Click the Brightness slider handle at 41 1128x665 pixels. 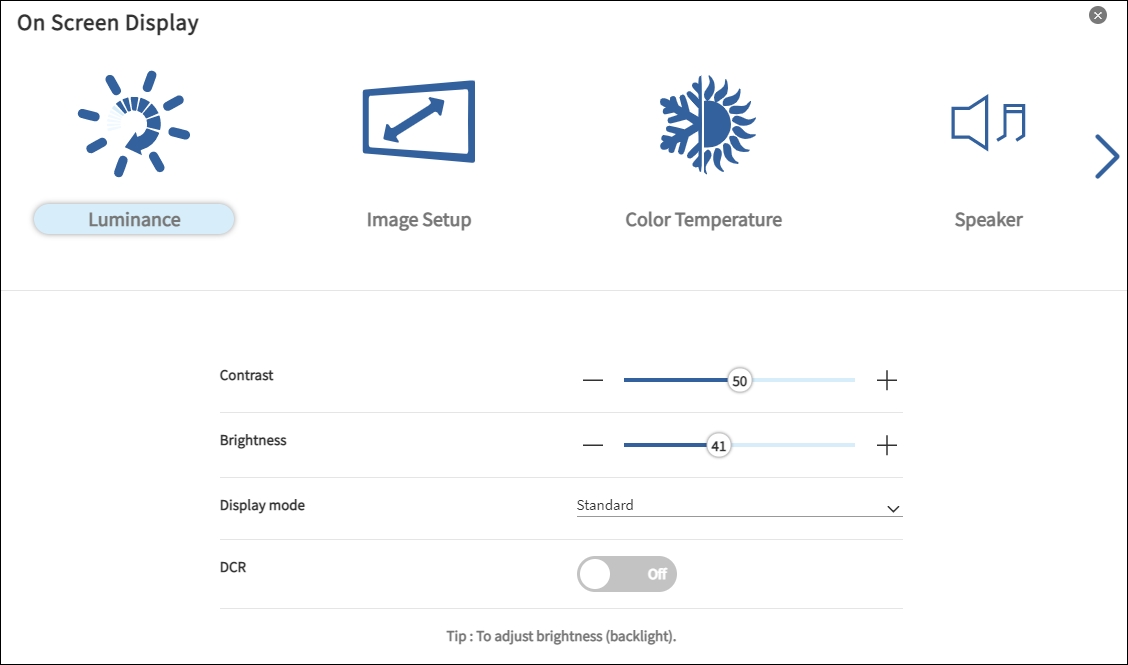pyautogui.click(x=718, y=445)
